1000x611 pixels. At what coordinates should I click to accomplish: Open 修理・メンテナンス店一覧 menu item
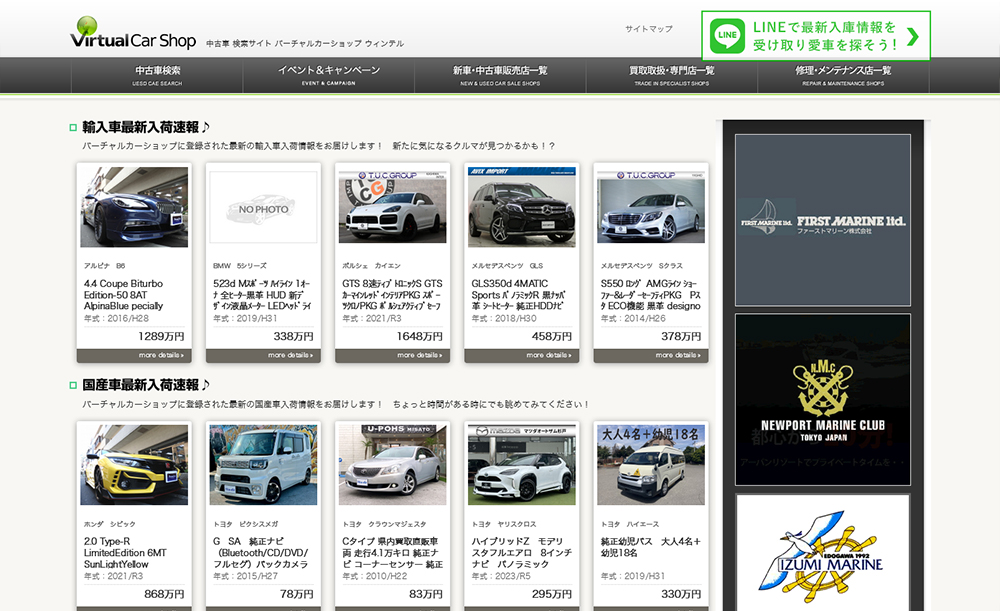coord(843,75)
